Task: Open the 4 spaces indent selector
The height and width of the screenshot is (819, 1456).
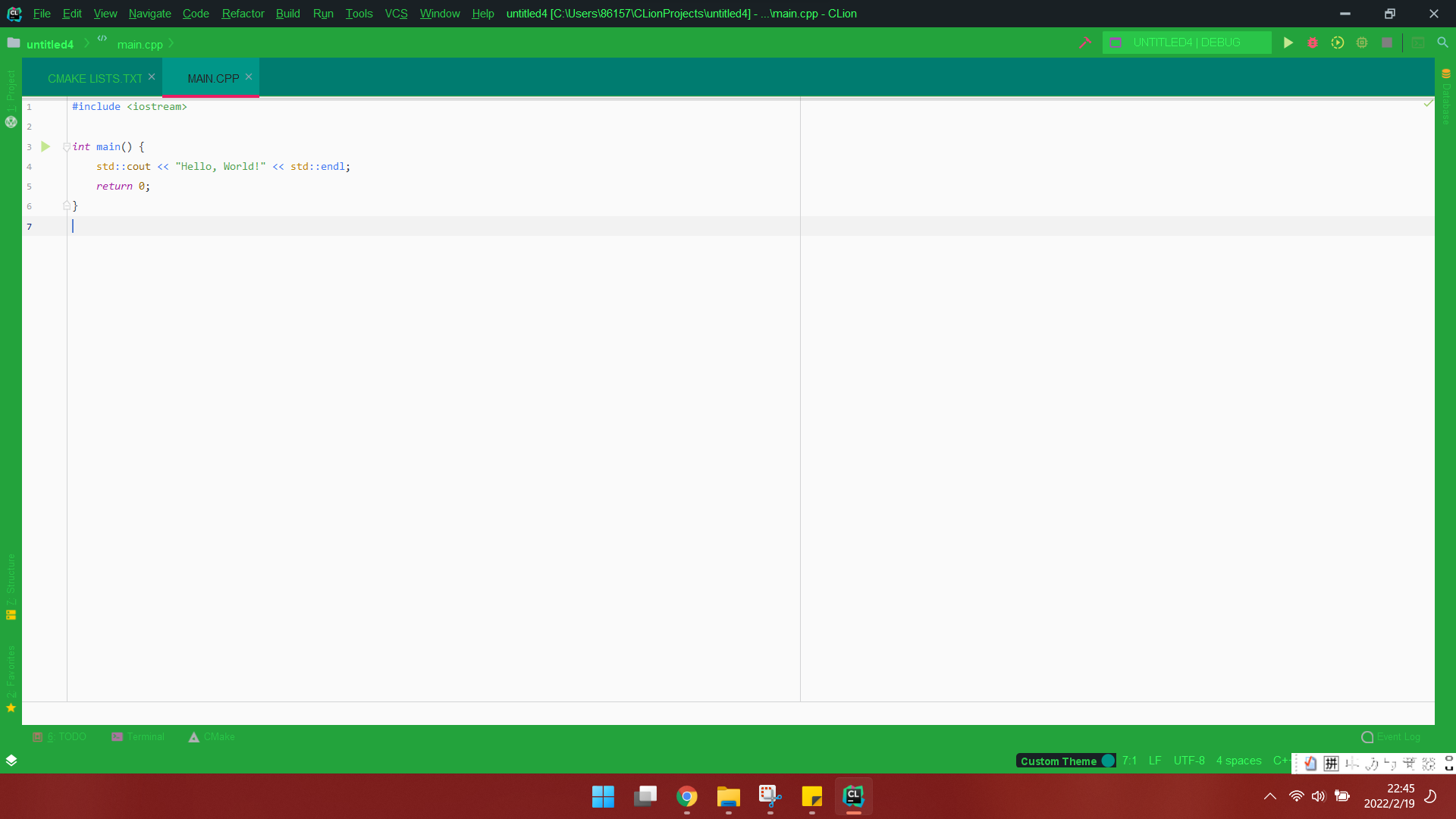Action: pos(1238,761)
